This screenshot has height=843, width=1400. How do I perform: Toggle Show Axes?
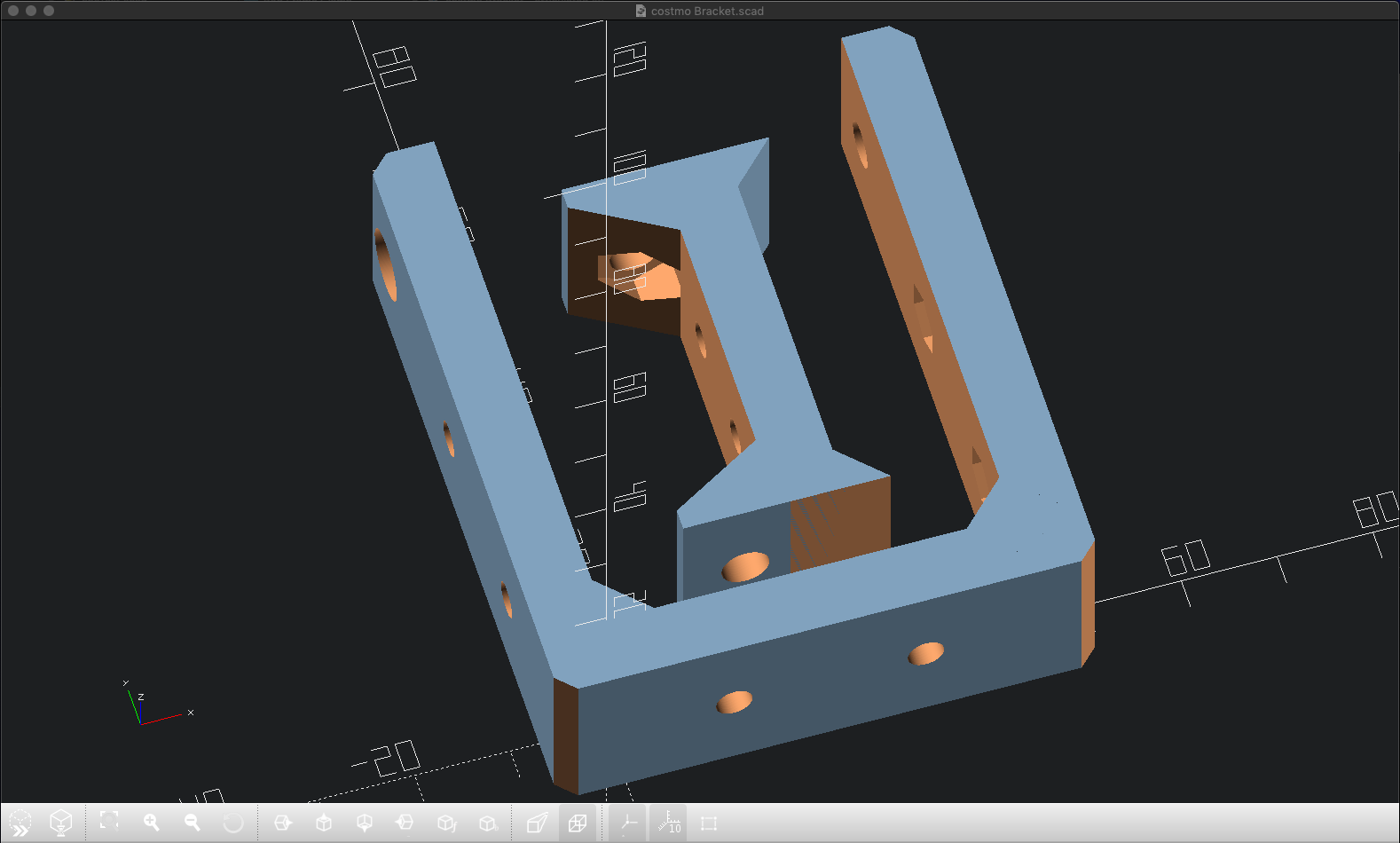point(627,823)
